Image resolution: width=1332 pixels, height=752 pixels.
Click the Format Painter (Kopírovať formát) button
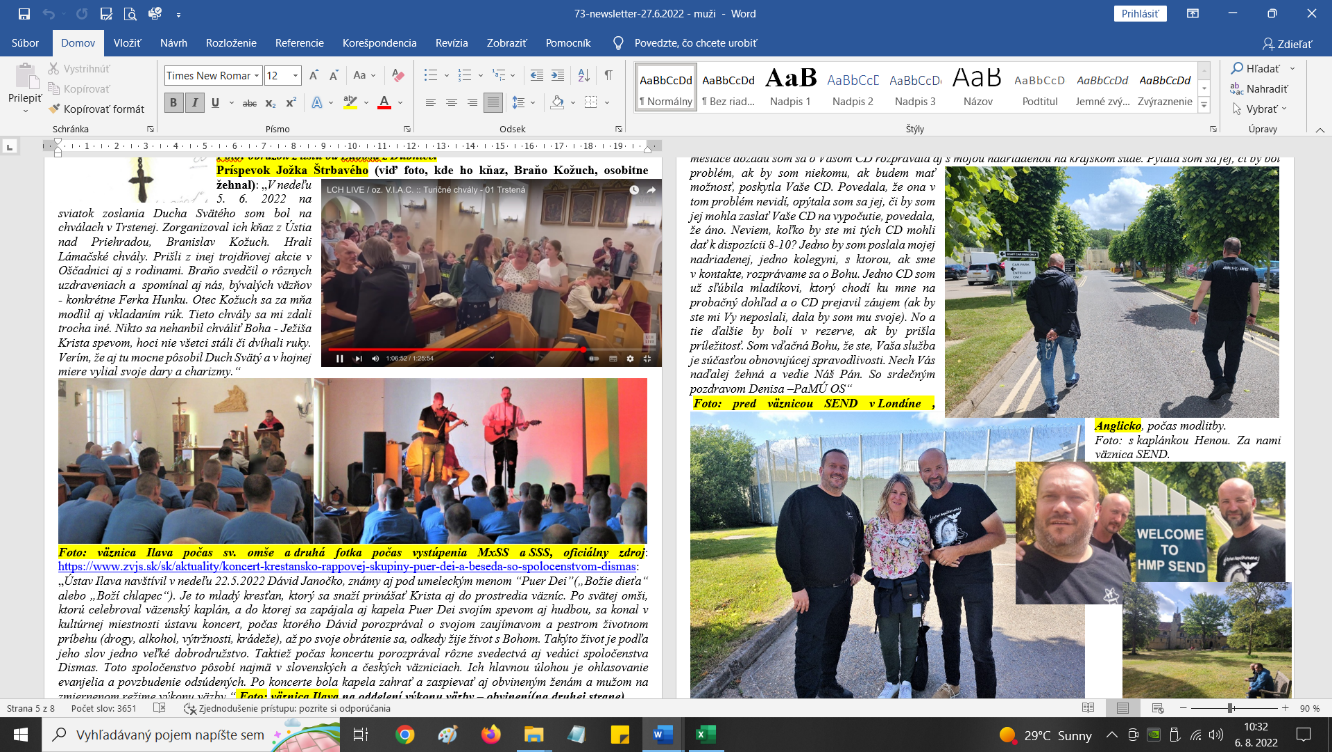[99, 109]
